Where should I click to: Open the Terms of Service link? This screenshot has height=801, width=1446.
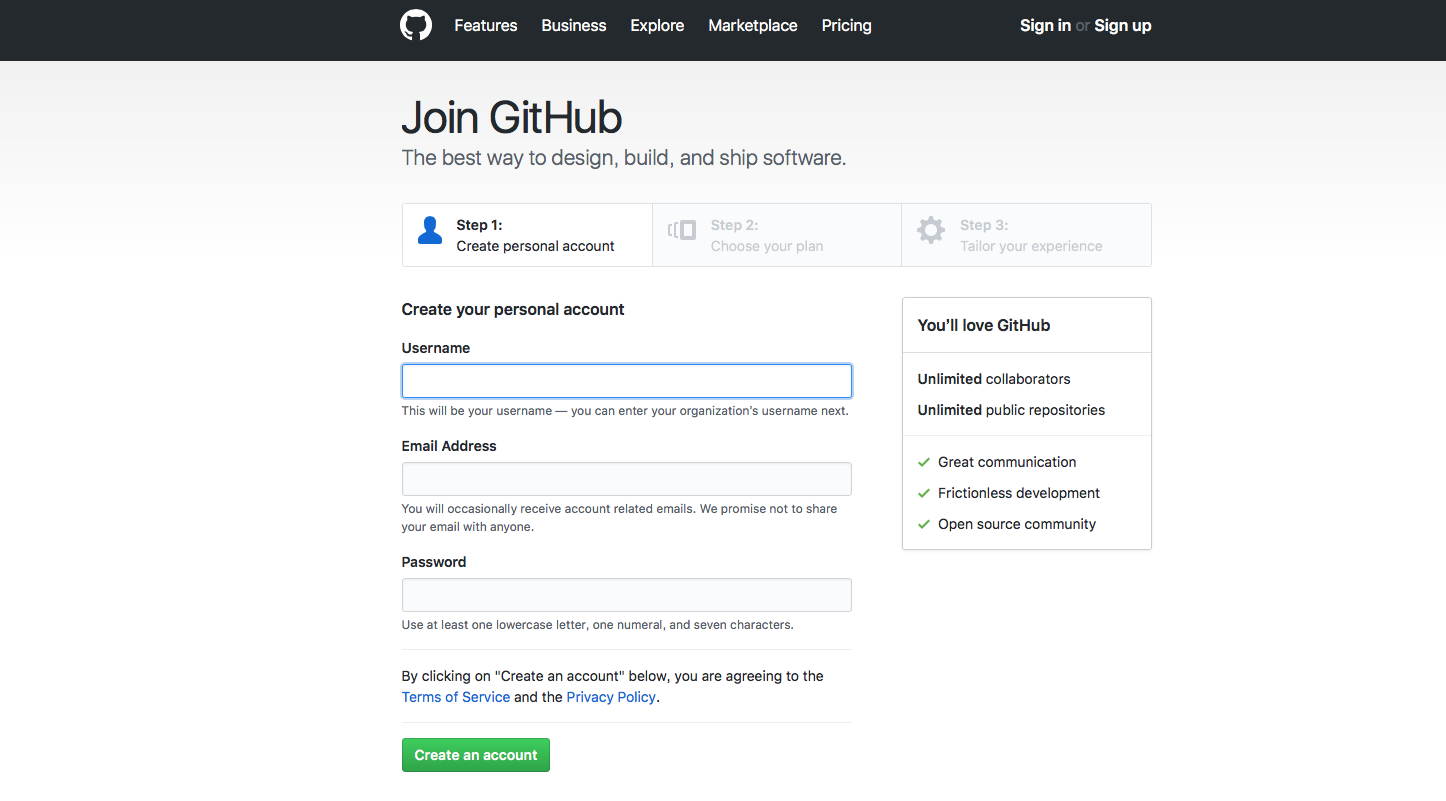(x=456, y=697)
